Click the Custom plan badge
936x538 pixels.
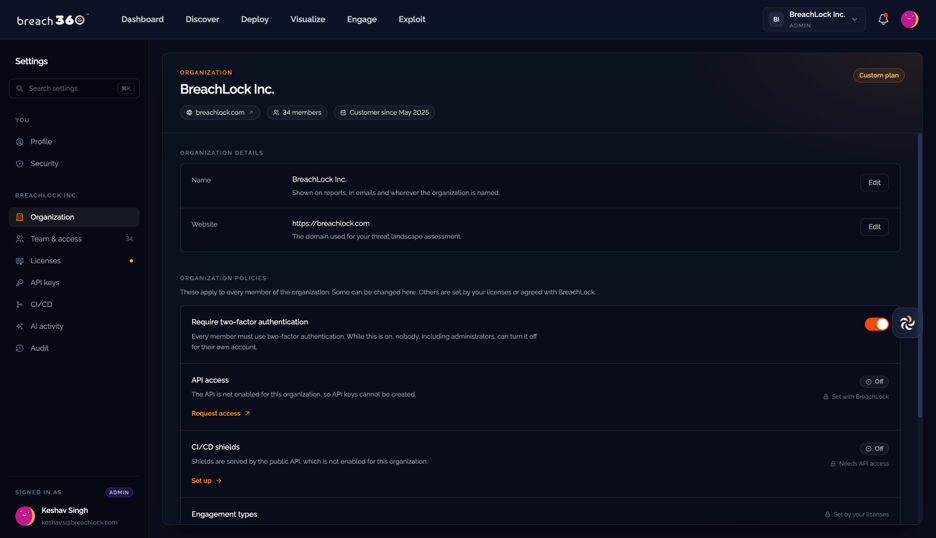click(879, 75)
